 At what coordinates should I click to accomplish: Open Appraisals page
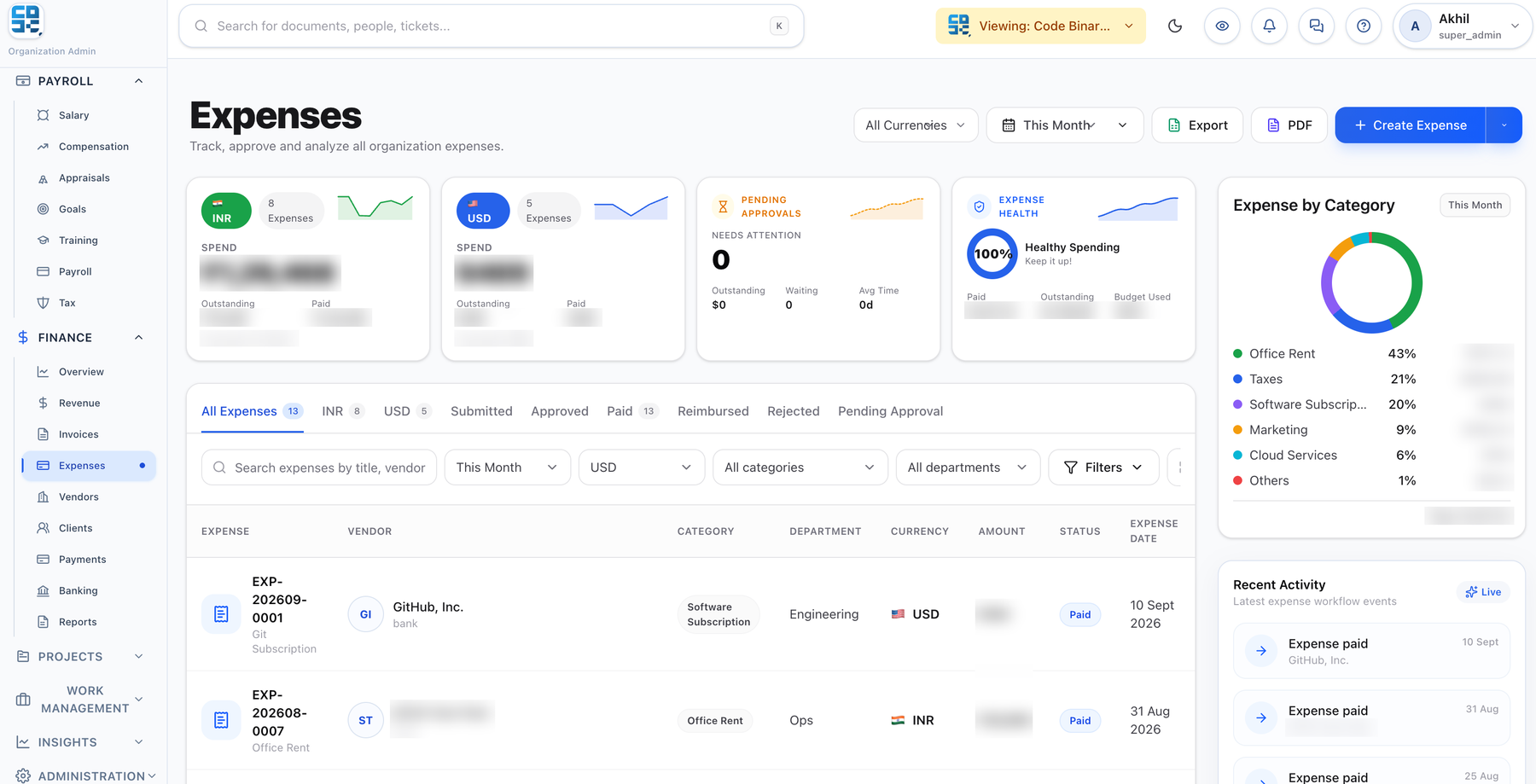coord(85,178)
